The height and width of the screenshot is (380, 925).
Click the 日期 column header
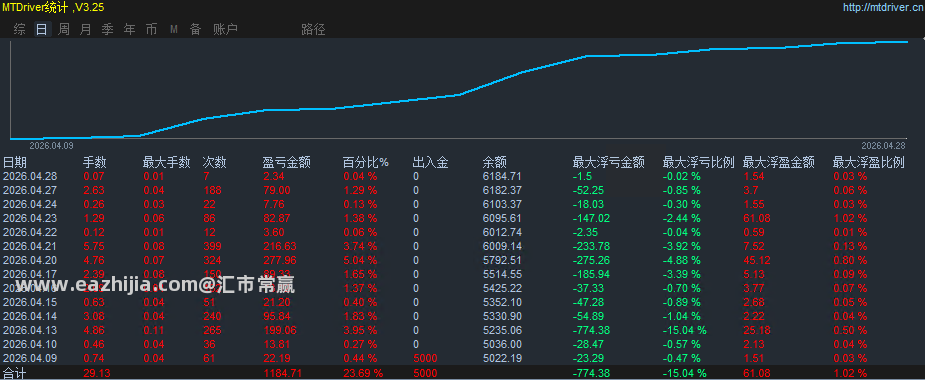(x=15, y=162)
